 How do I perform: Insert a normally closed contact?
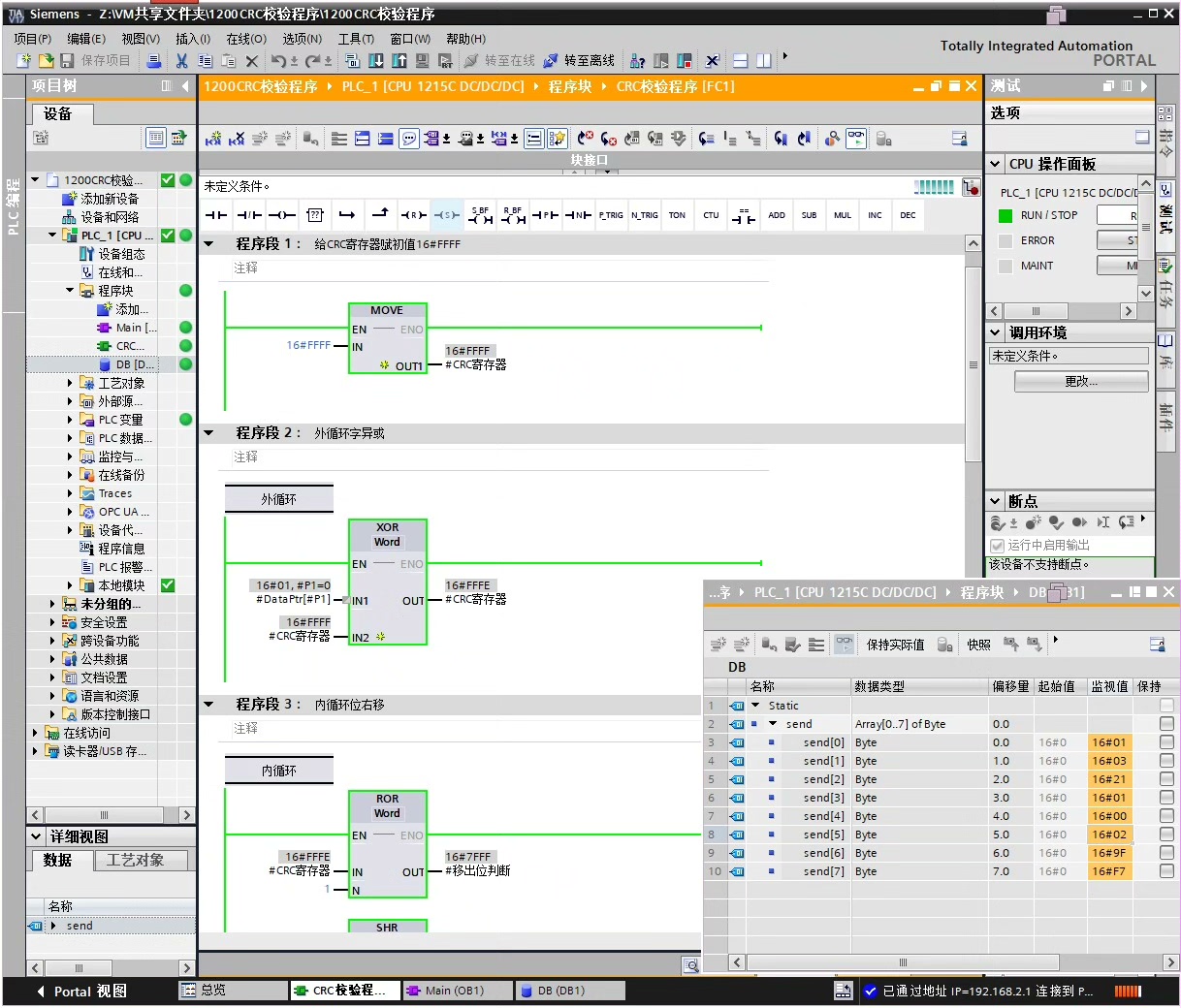(249, 215)
